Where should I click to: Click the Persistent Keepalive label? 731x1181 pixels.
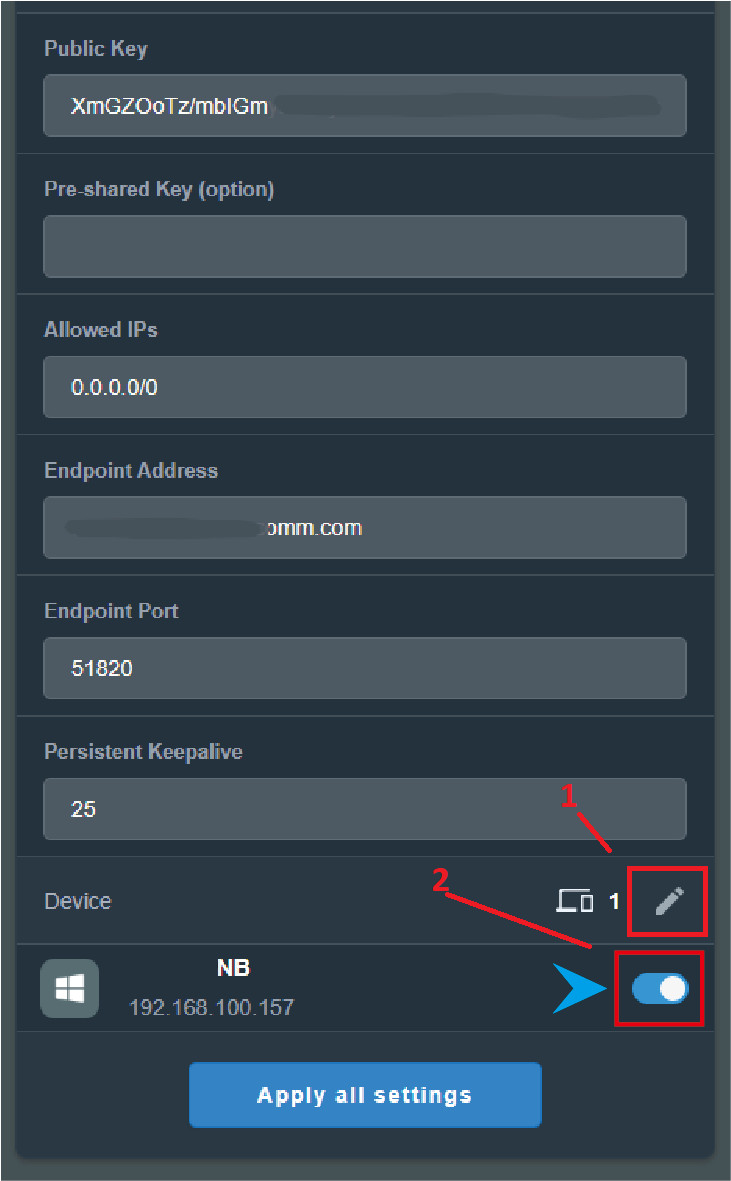[x=143, y=751]
